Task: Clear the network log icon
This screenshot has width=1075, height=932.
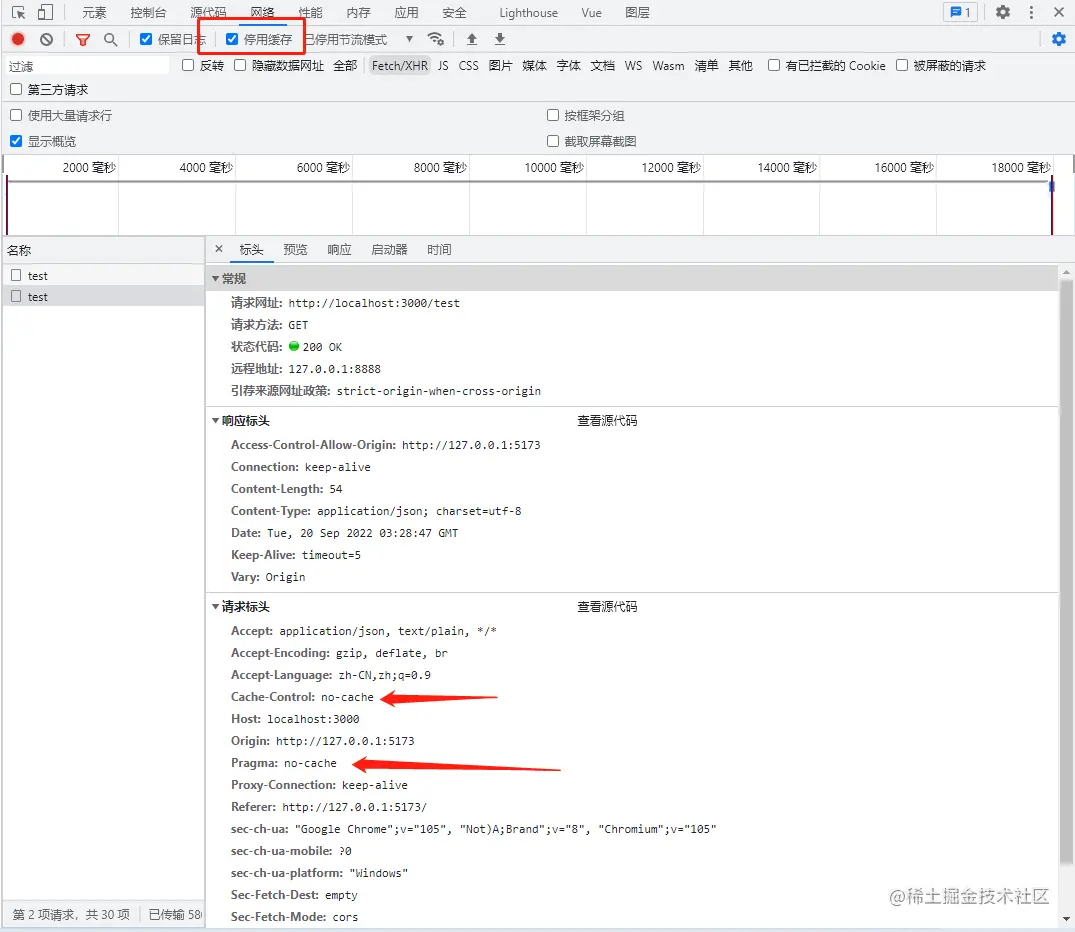Action: click(x=46, y=39)
